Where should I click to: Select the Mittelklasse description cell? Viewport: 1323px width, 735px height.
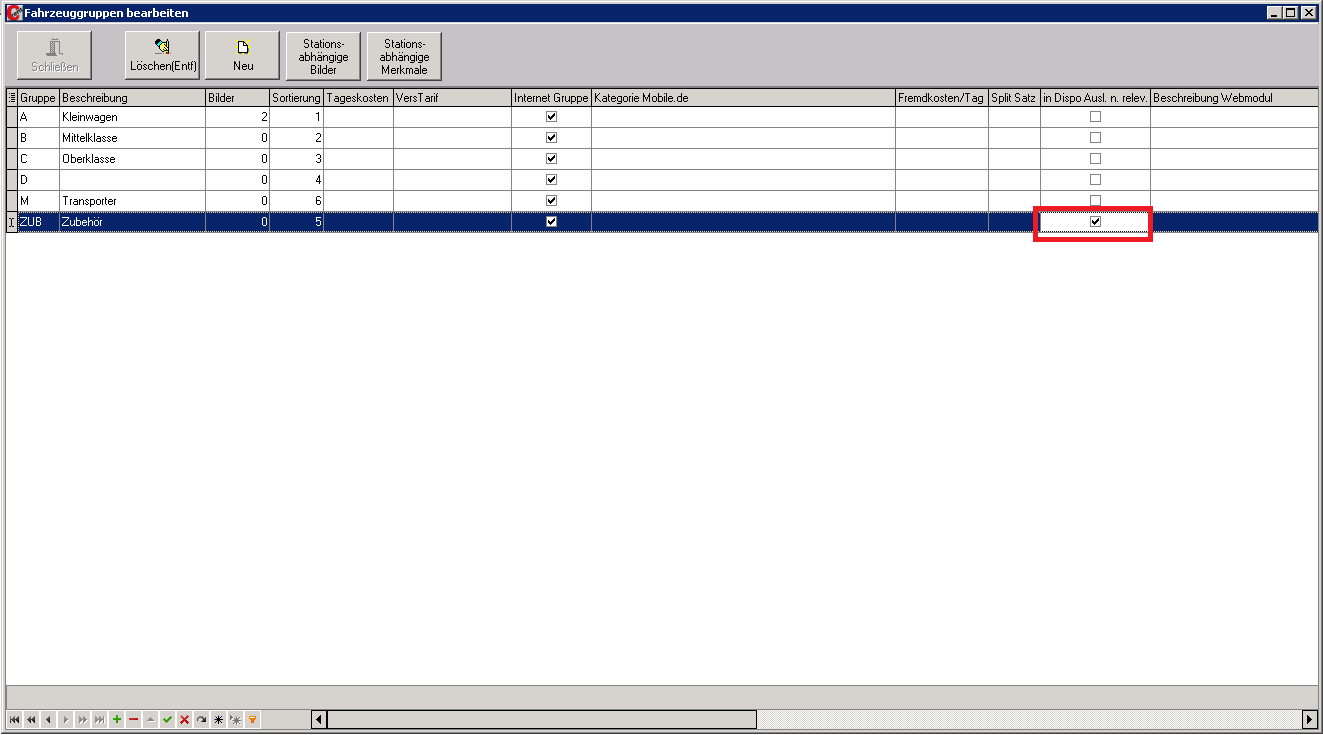132,138
